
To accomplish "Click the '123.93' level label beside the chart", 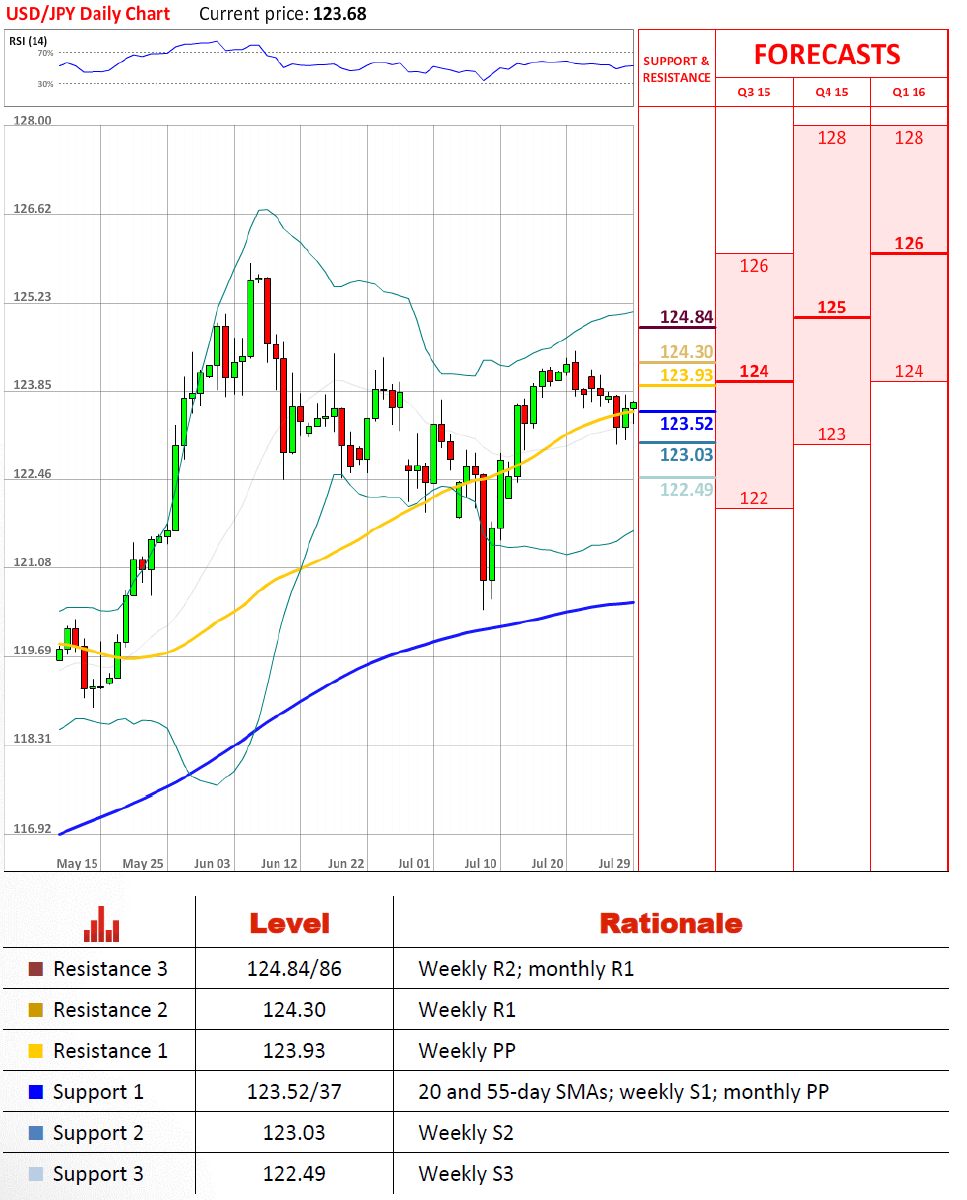I will (687, 375).
